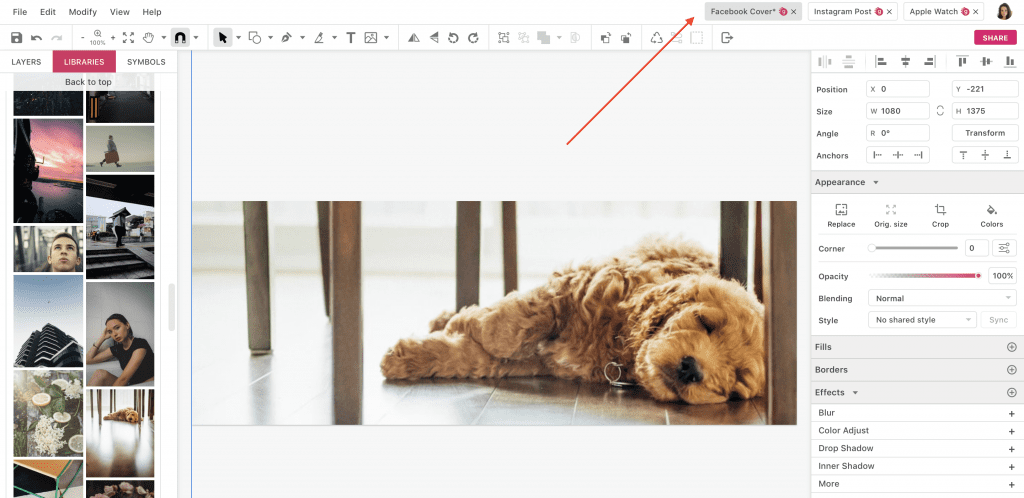
Task: Click the Insert image tool
Action: [371, 38]
